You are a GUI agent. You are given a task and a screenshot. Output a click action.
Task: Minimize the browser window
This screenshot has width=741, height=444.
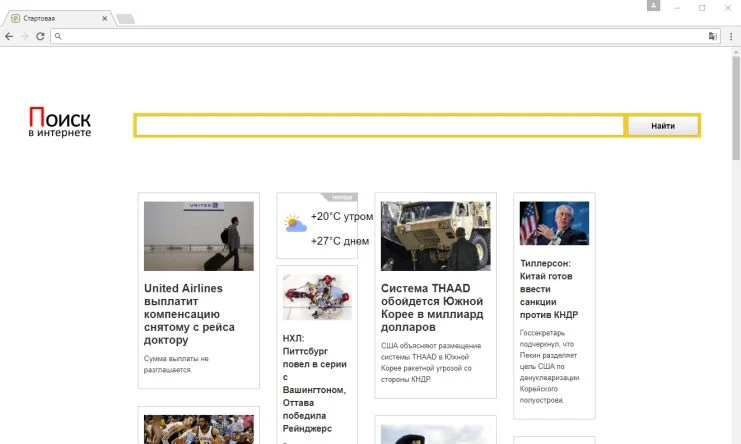[677, 8]
